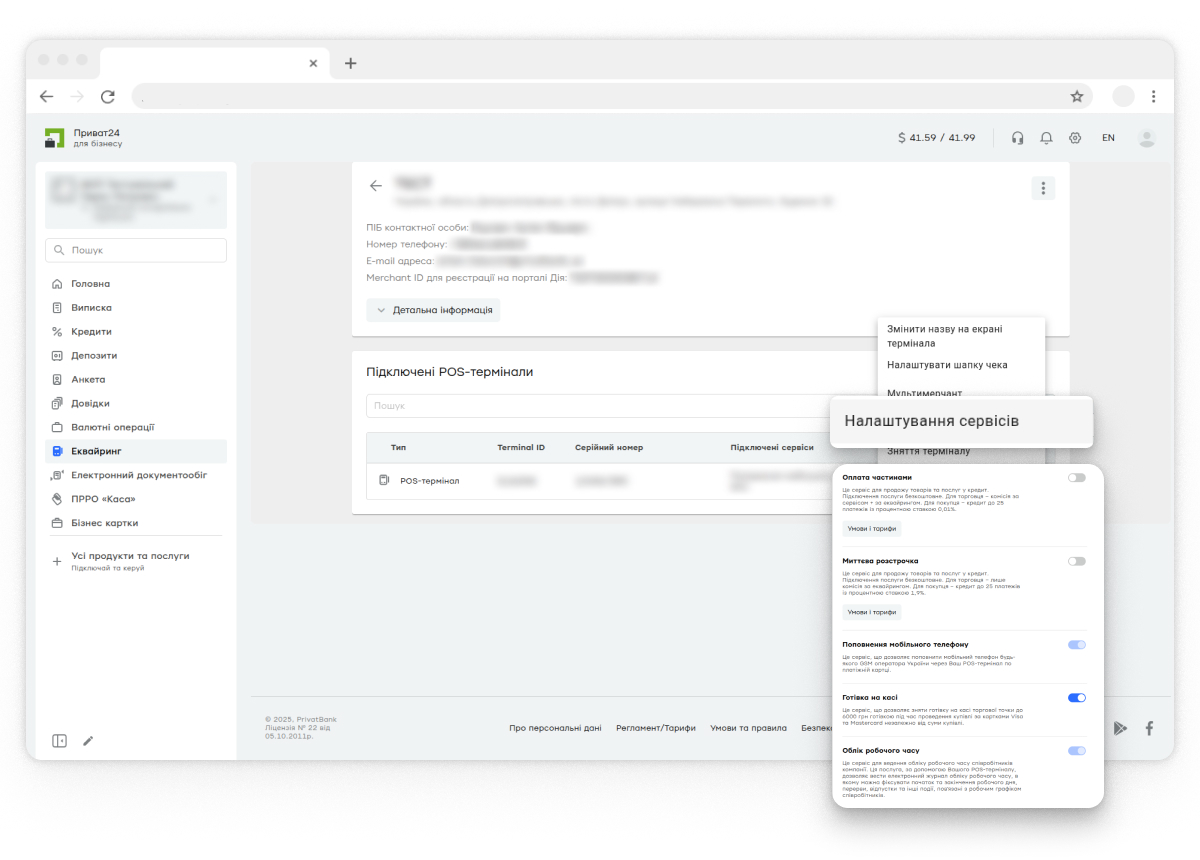1200x860 pixels.
Task: Expand Детальна інформація section
Action: pos(433,310)
